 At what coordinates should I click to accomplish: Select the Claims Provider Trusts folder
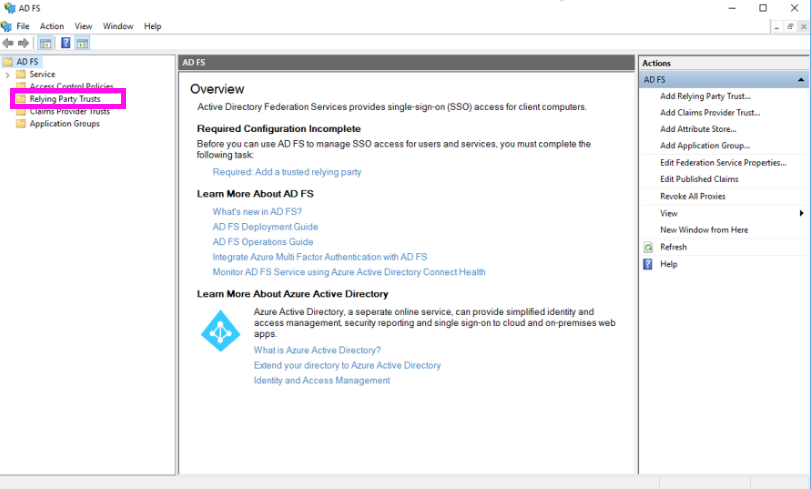click(x=69, y=111)
